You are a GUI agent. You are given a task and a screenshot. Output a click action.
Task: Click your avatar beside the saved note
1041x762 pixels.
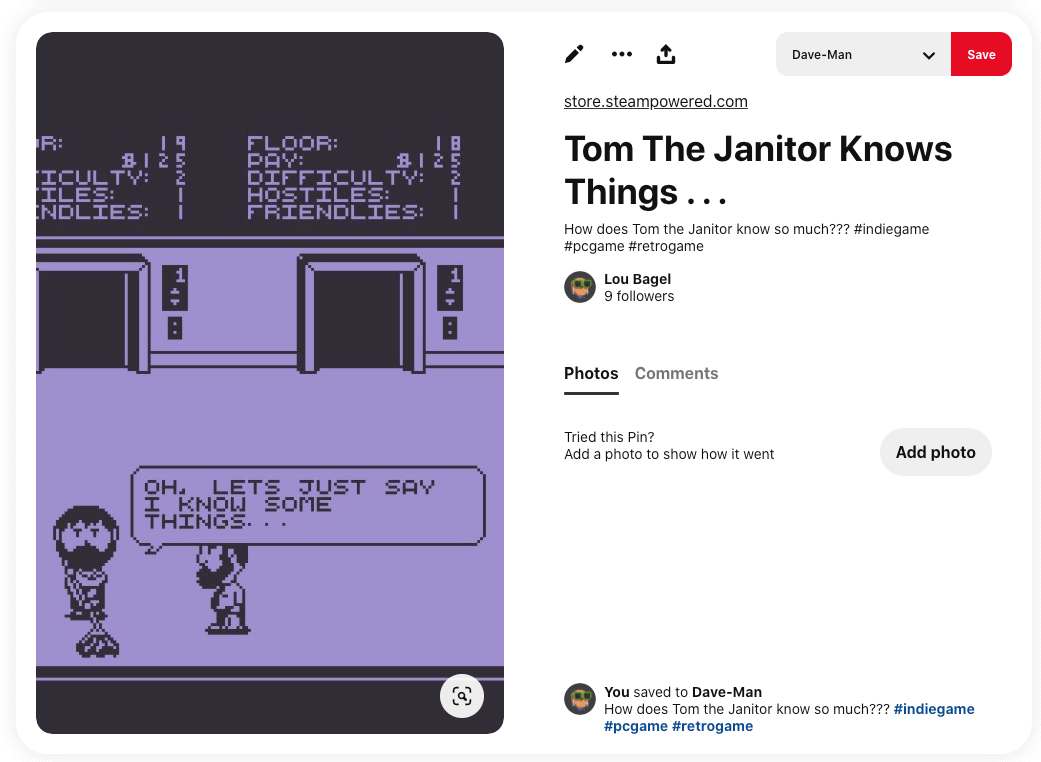[x=580, y=699]
